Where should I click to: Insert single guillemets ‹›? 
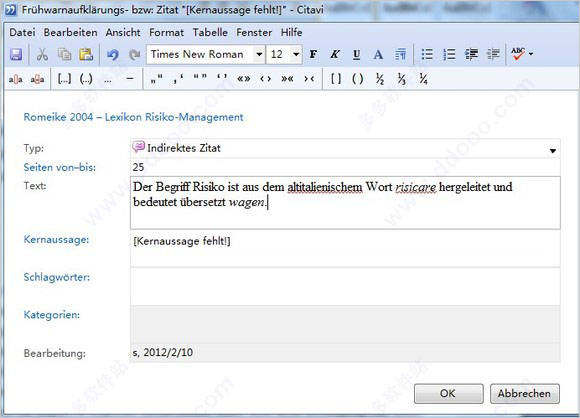click(x=266, y=79)
